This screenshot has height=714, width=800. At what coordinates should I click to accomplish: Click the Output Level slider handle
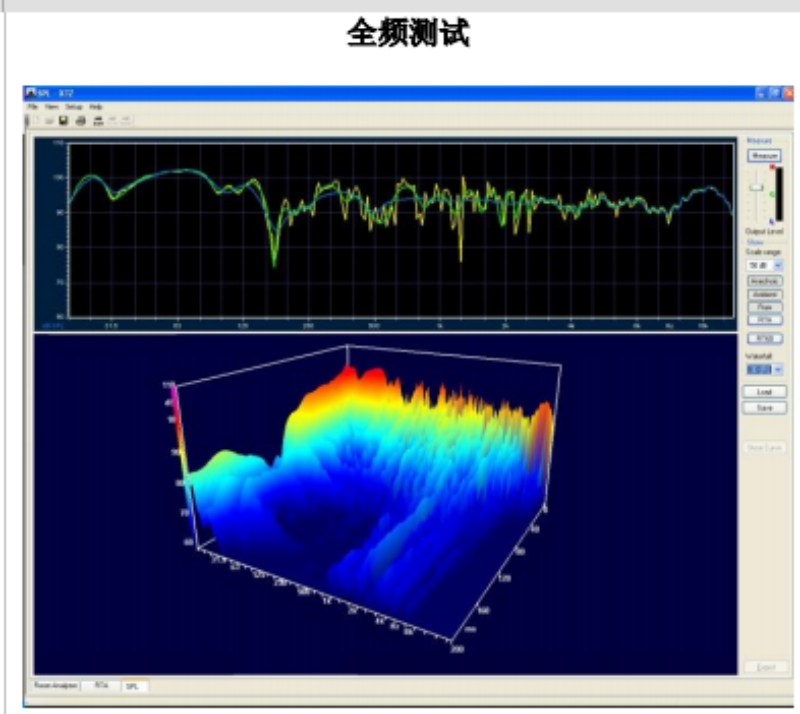757,188
